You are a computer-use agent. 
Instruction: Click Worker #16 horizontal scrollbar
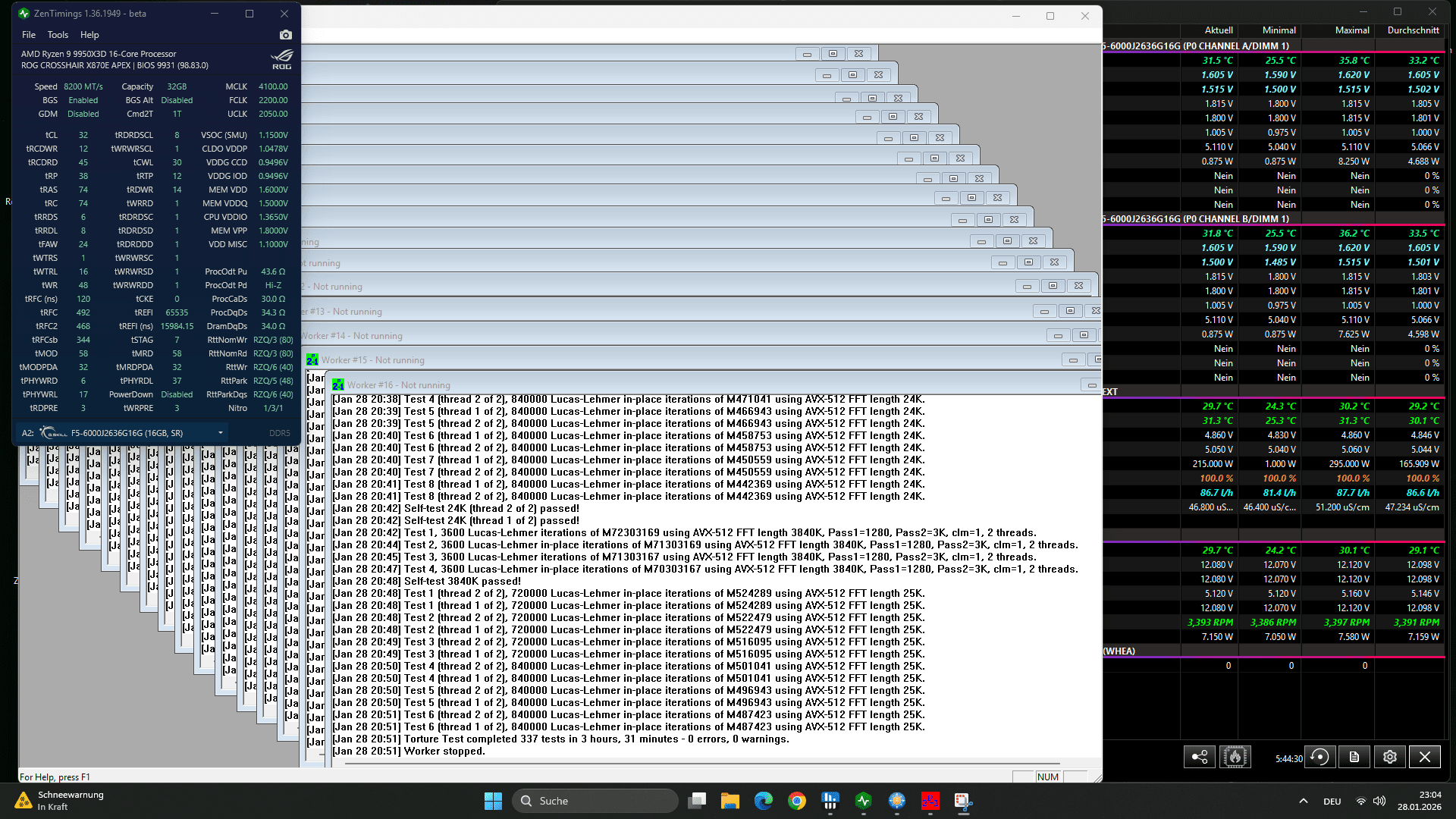tap(701, 764)
